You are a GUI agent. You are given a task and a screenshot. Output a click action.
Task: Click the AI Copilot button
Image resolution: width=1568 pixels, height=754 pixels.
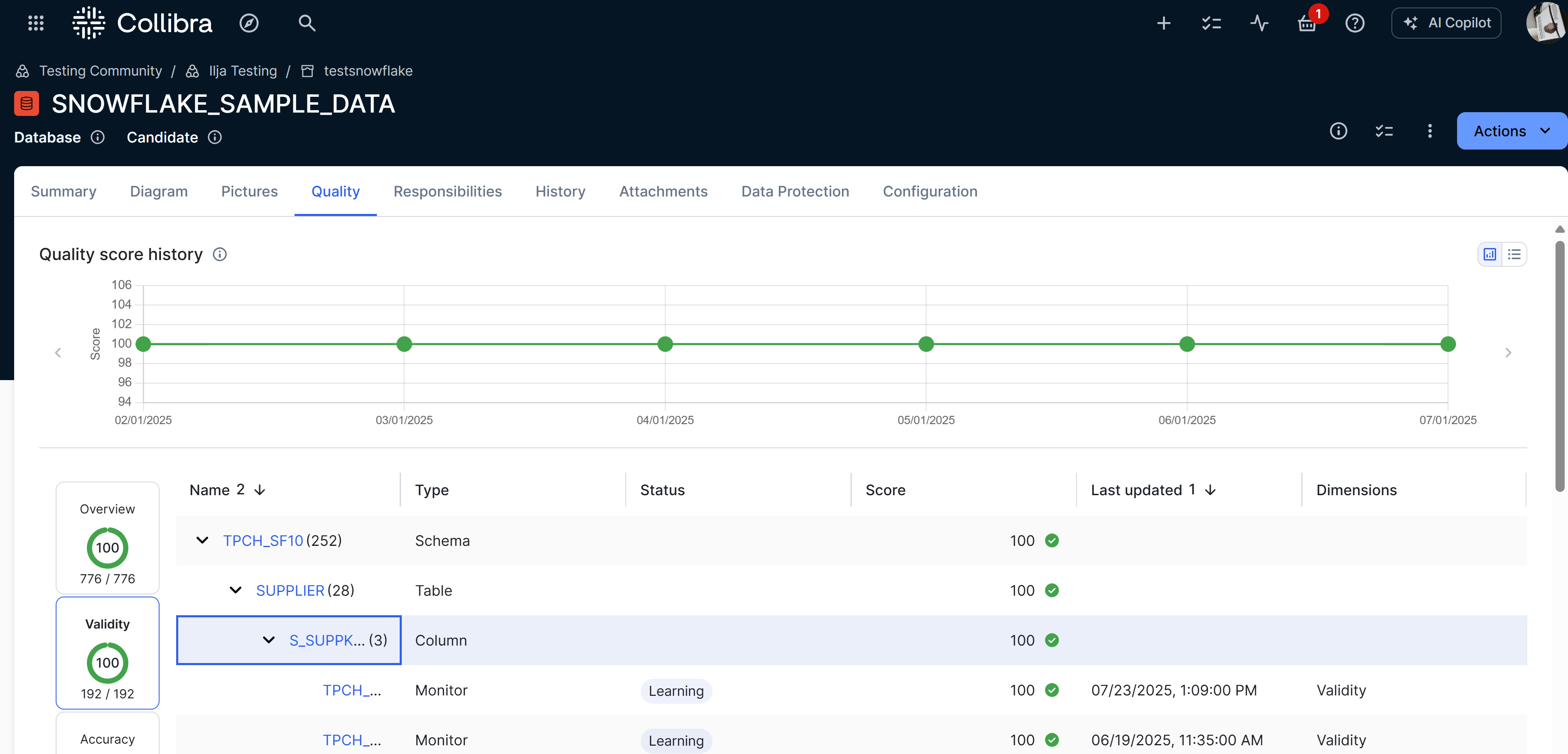point(1446,23)
